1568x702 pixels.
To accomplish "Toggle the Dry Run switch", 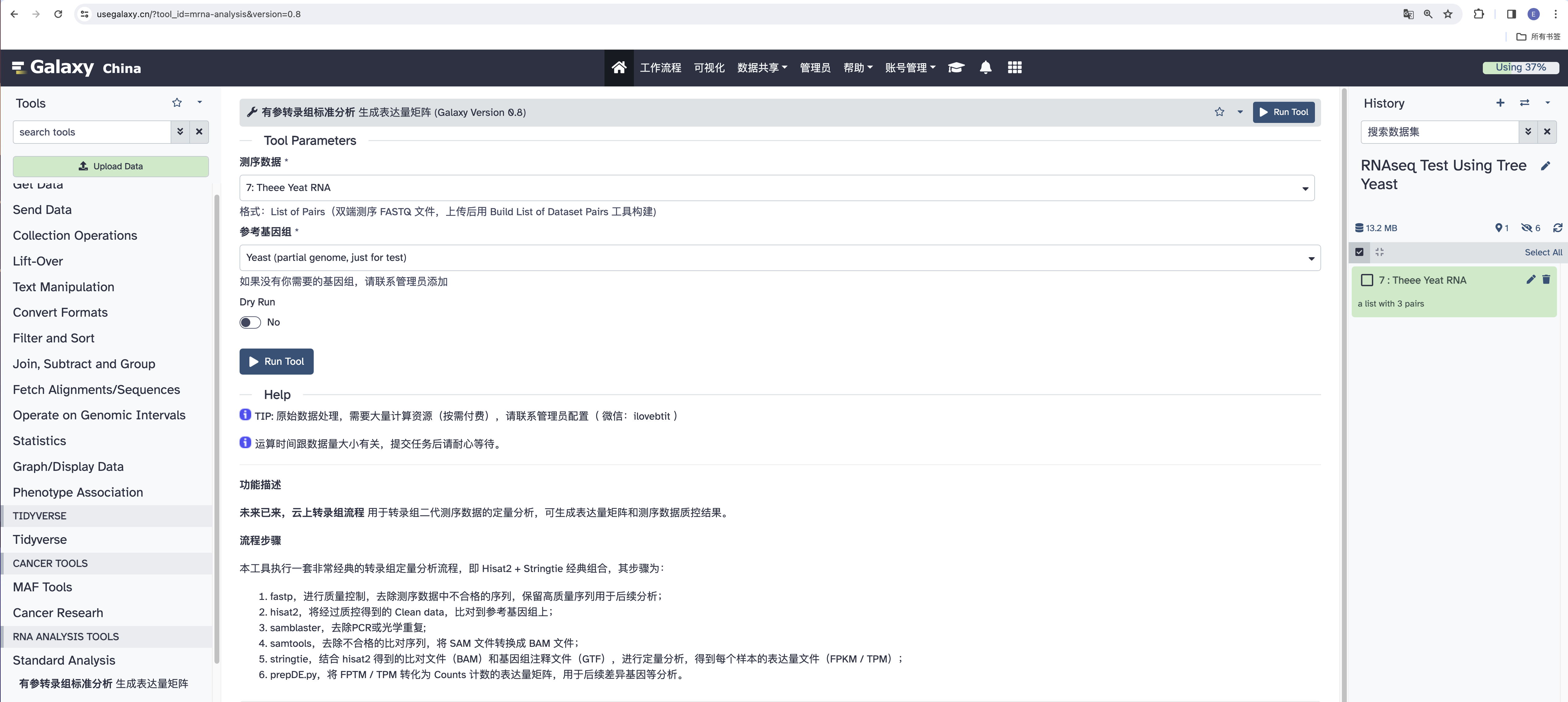I will (250, 322).
